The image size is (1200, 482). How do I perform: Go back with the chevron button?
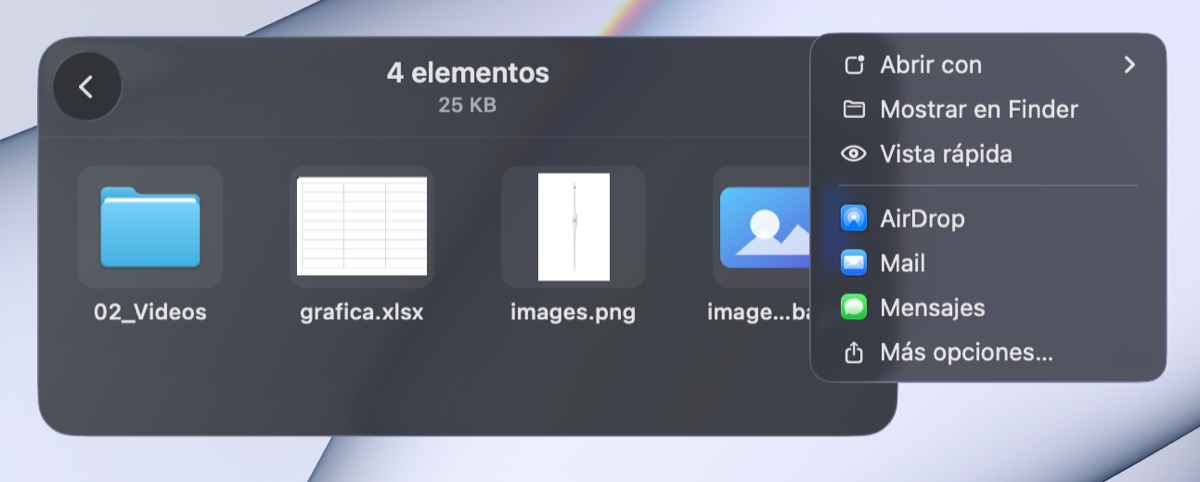pos(87,87)
